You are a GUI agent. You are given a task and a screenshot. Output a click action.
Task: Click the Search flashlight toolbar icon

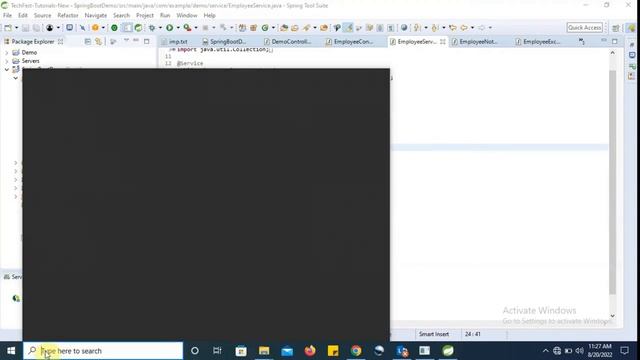point(306,28)
